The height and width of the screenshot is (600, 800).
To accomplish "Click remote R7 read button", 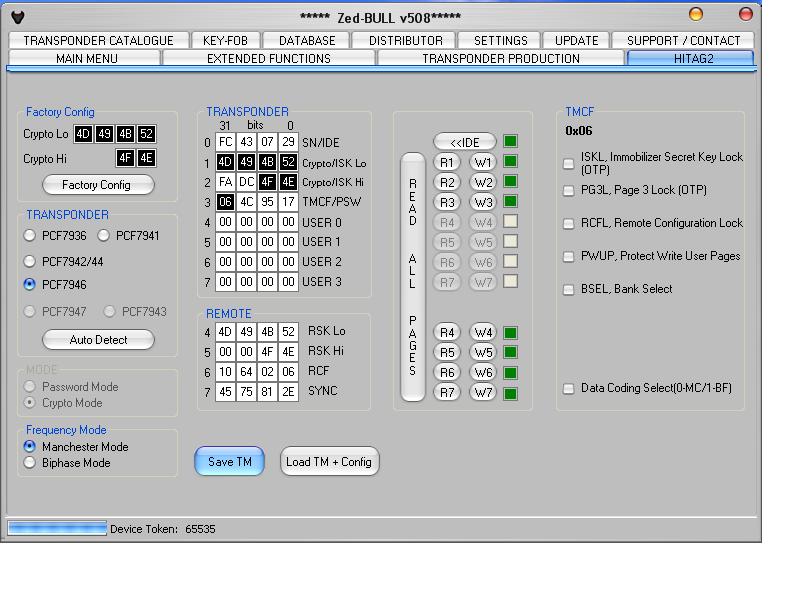I will (447, 392).
